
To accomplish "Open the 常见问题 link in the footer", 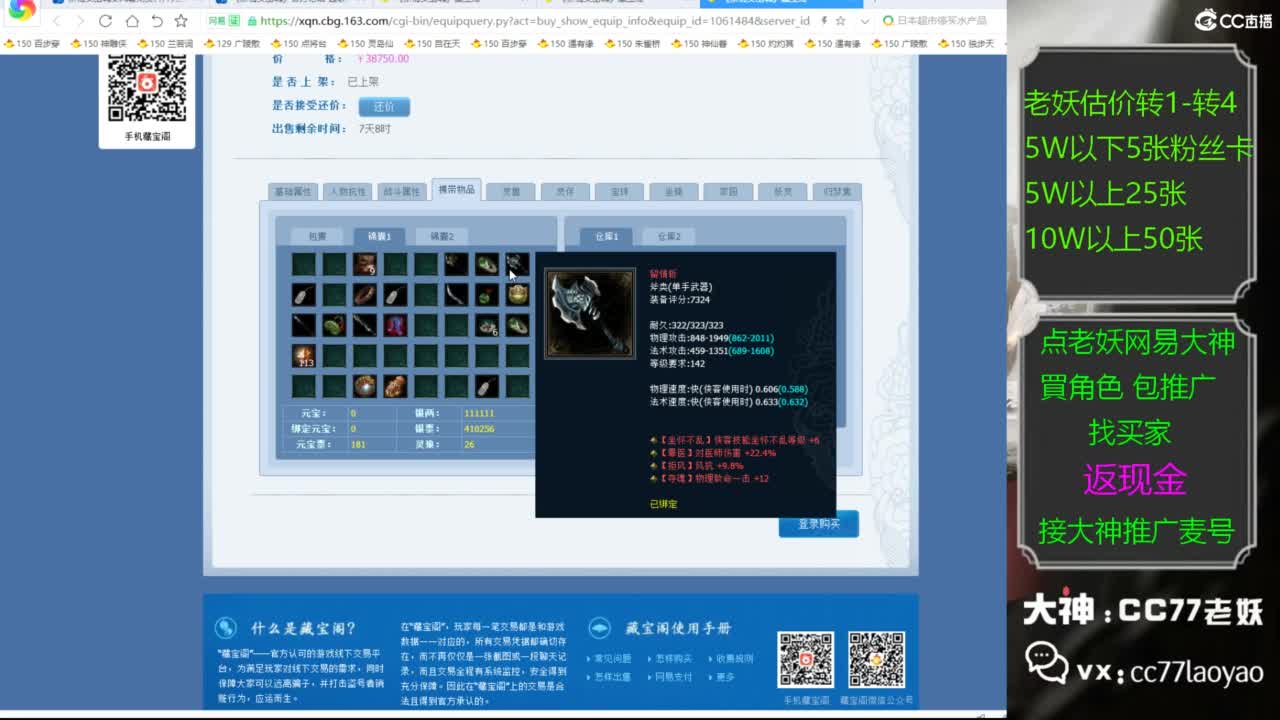I will click(615, 659).
